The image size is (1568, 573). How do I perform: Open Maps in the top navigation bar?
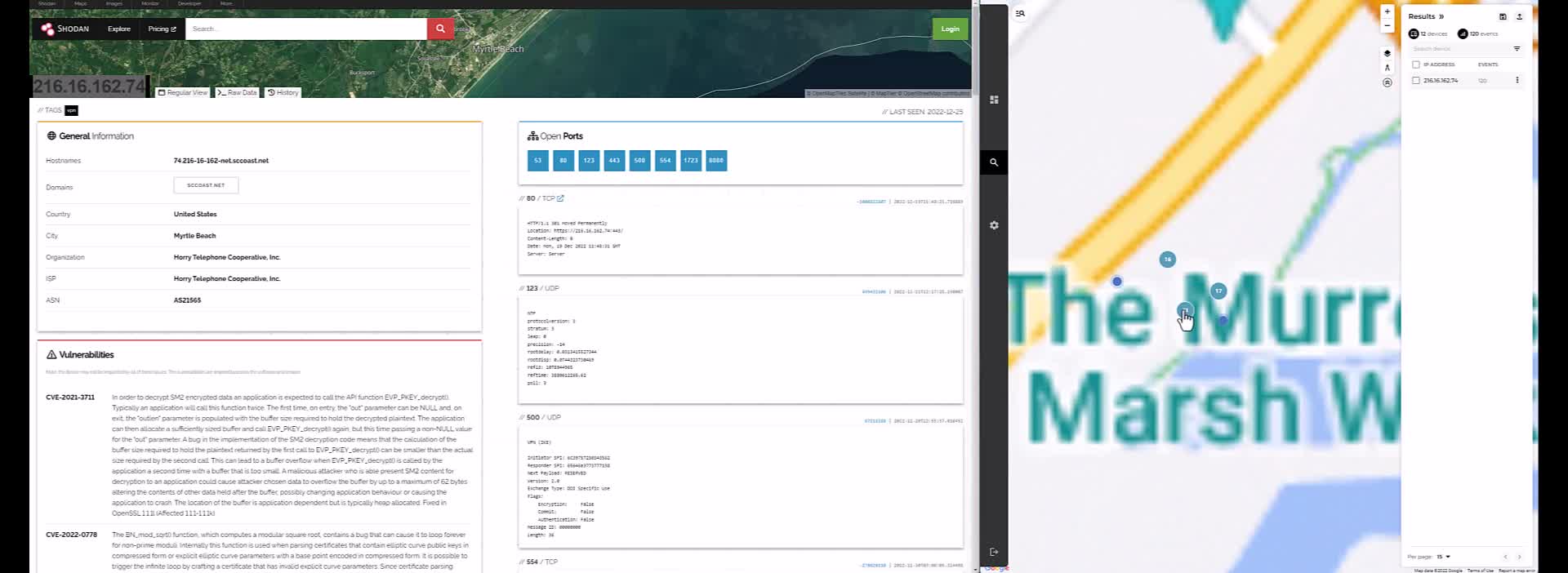click(81, 3)
